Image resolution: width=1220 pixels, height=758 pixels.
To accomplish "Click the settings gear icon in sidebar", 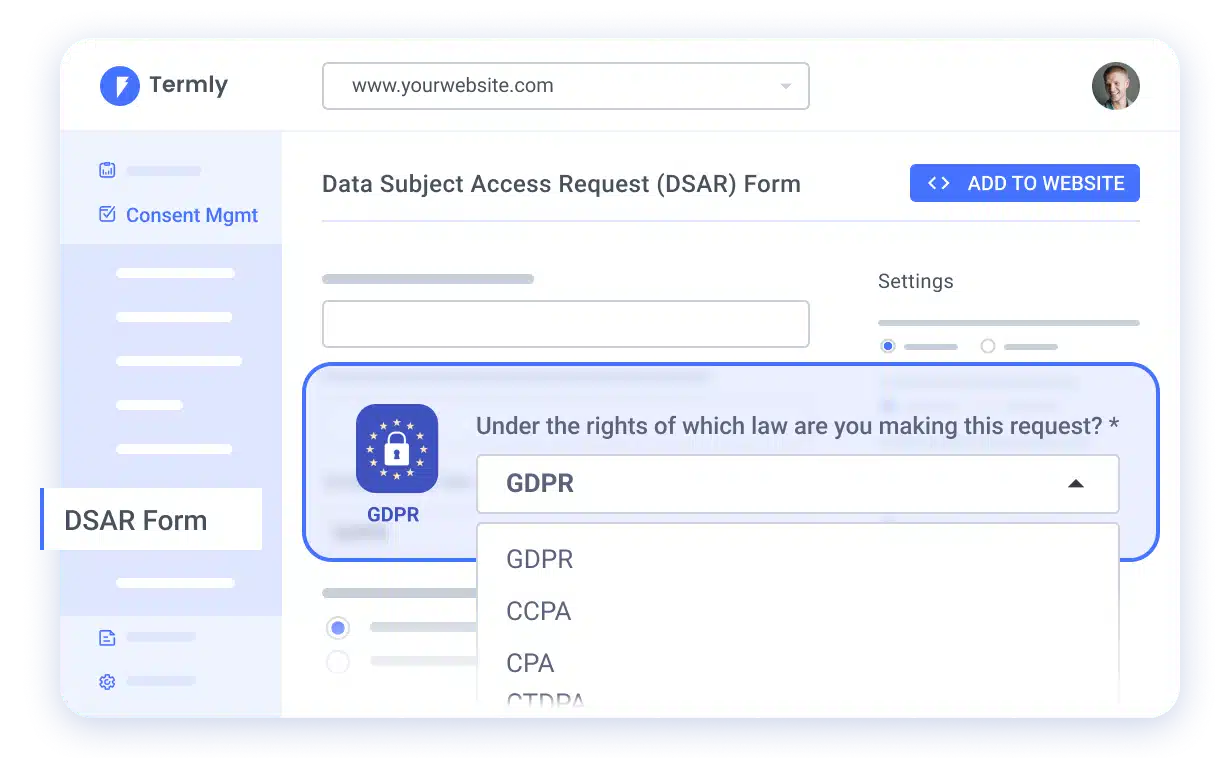I will pos(107,682).
